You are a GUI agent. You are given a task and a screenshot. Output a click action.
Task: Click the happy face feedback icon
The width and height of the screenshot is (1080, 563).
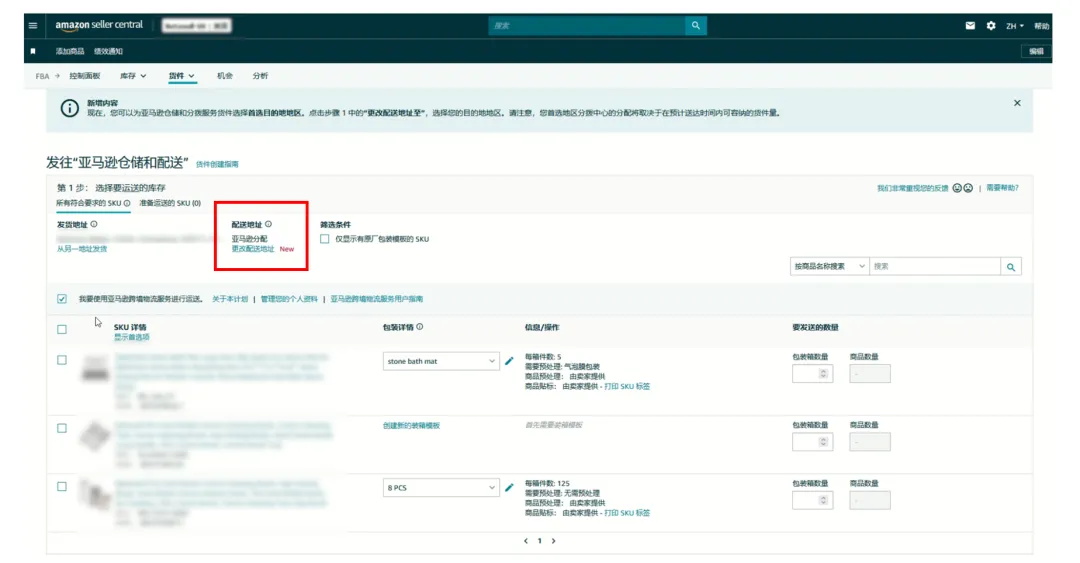(957, 188)
